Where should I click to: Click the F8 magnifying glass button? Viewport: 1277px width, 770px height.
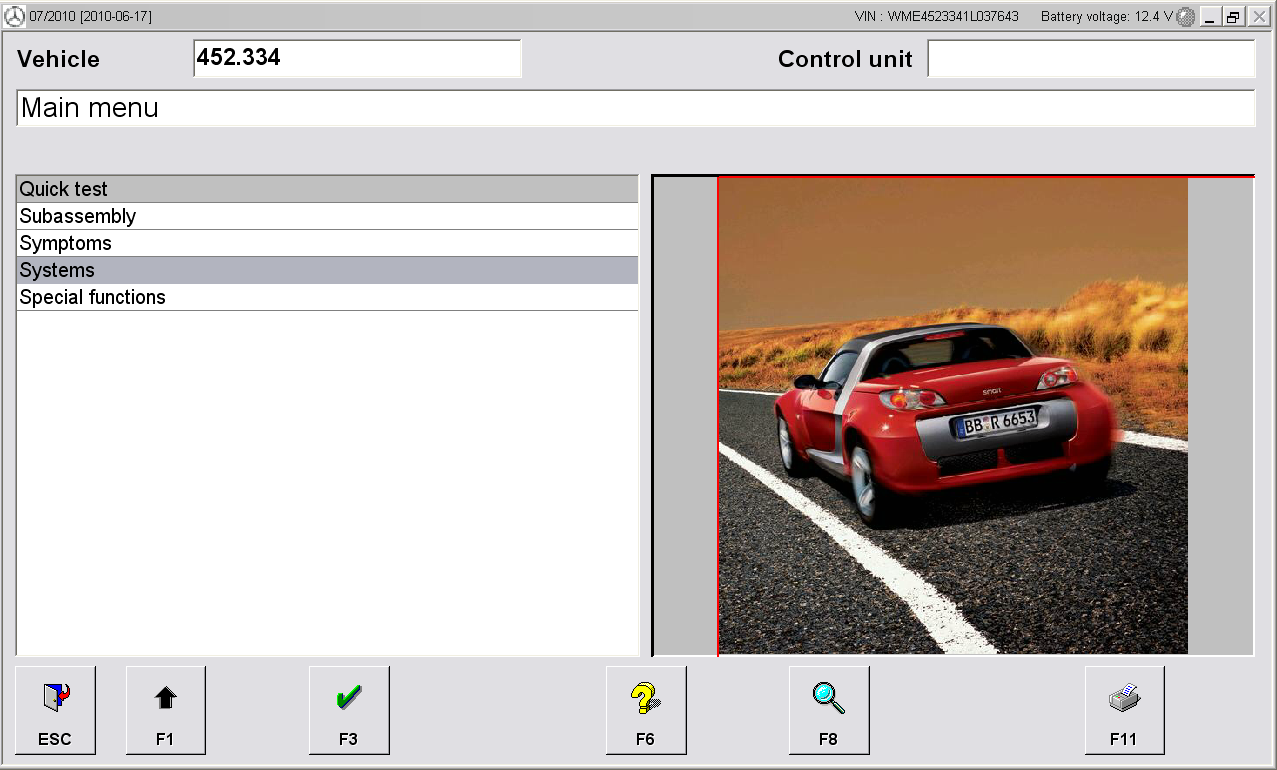click(x=829, y=710)
